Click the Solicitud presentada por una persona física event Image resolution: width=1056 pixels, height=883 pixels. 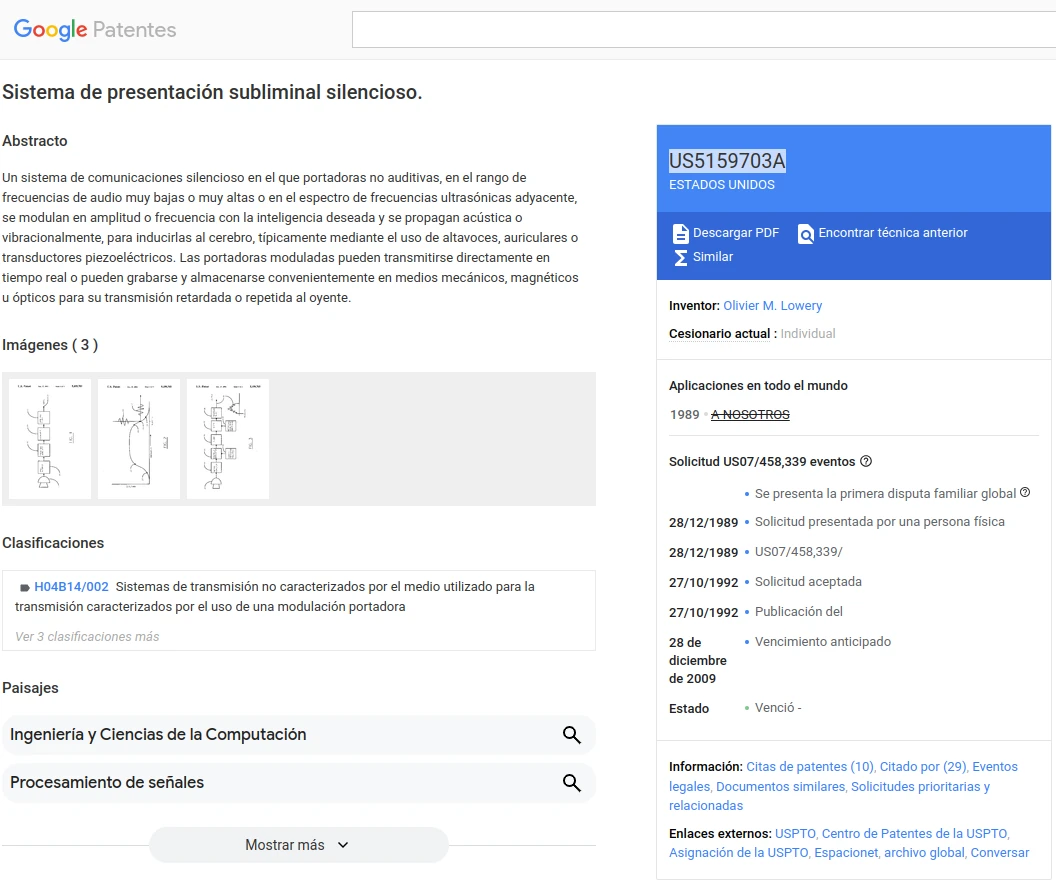[880, 522]
